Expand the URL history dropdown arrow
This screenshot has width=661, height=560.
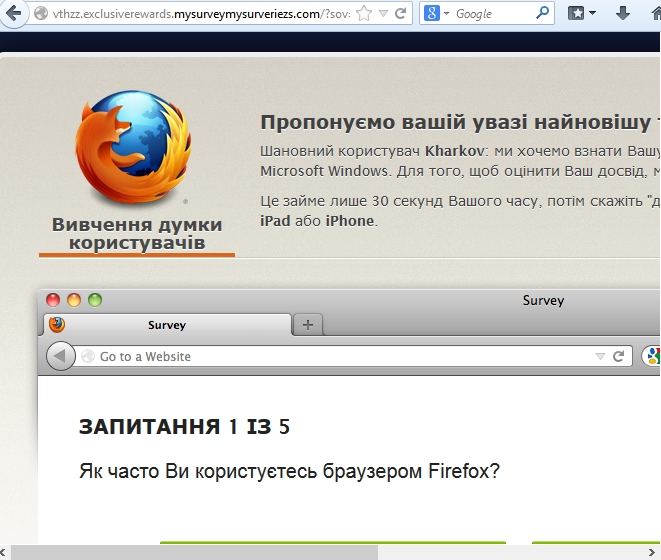[384, 14]
